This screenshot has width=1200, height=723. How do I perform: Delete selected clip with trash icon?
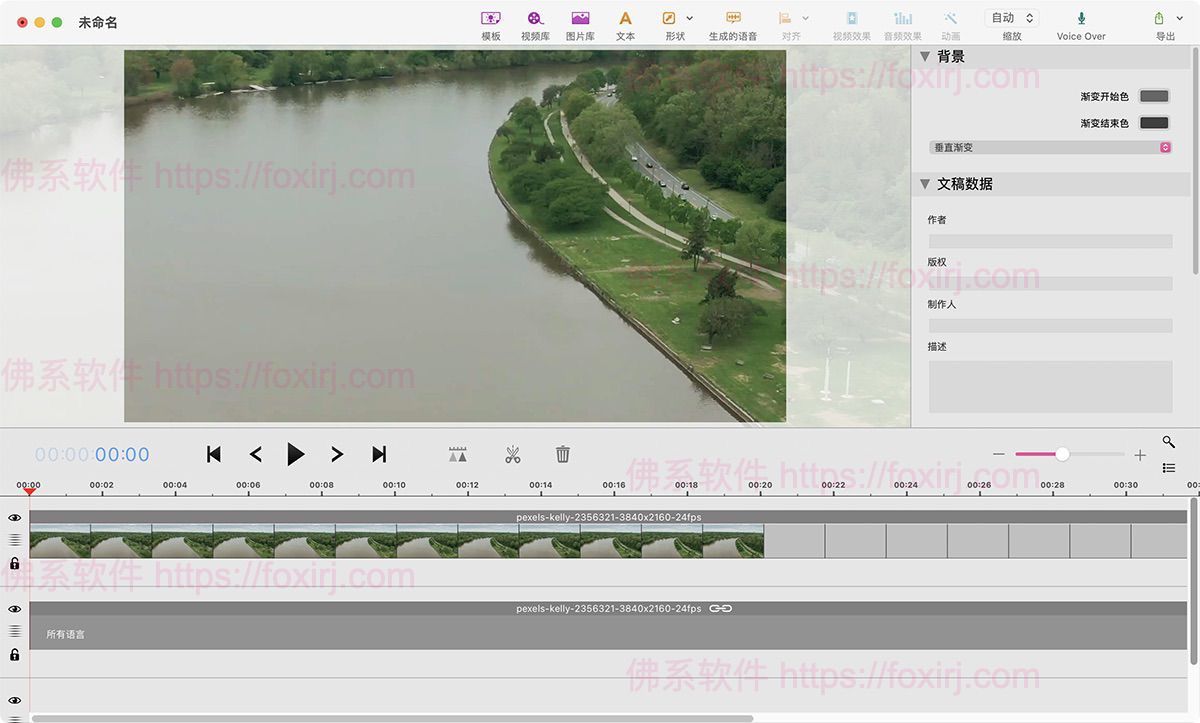563,455
